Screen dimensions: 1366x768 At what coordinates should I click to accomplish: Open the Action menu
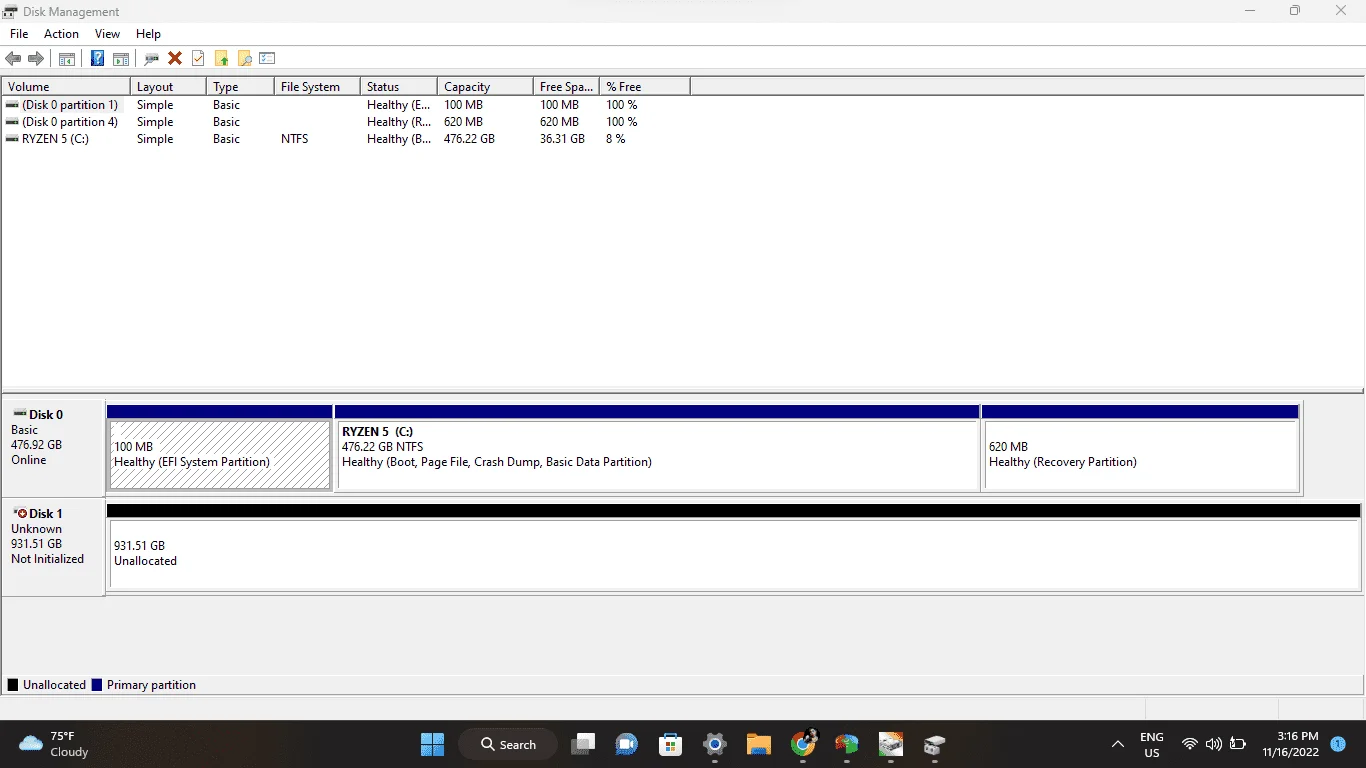click(61, 34)
